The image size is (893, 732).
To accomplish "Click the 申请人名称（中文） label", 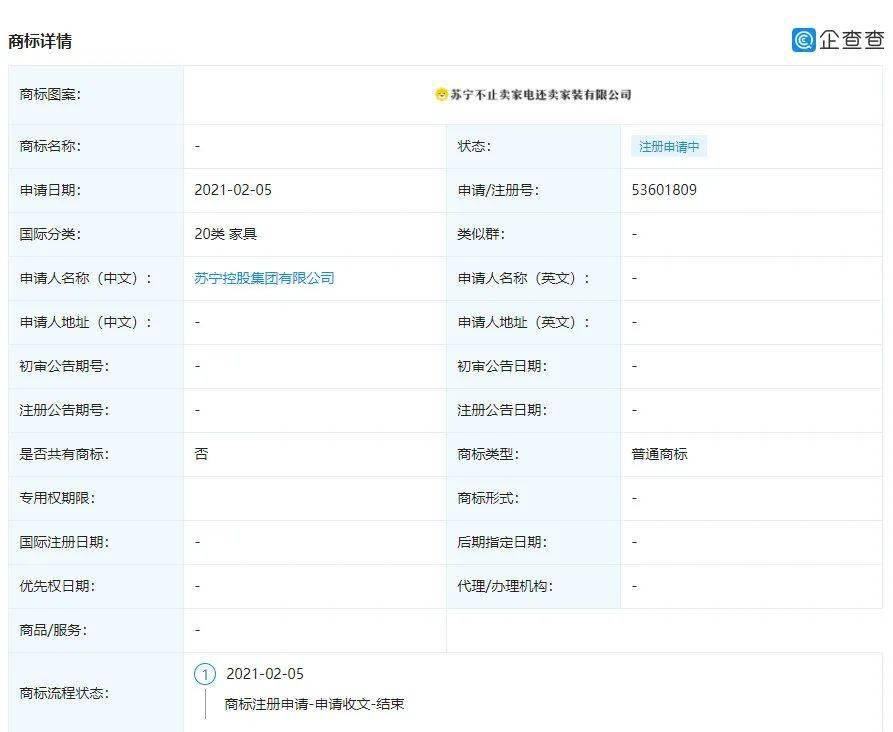I will [86, 278].
